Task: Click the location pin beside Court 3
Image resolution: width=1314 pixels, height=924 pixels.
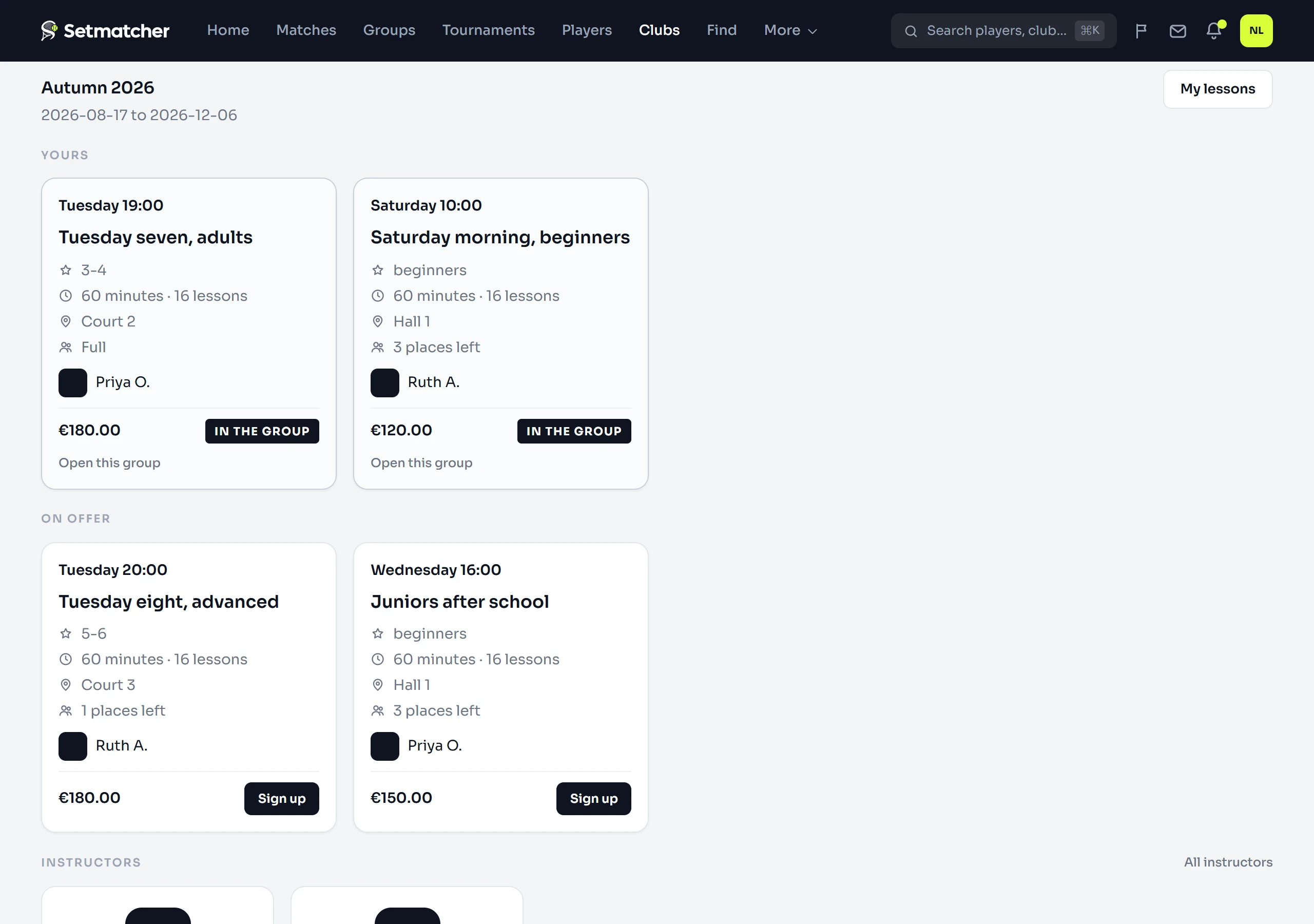Action: click(66, 685)
